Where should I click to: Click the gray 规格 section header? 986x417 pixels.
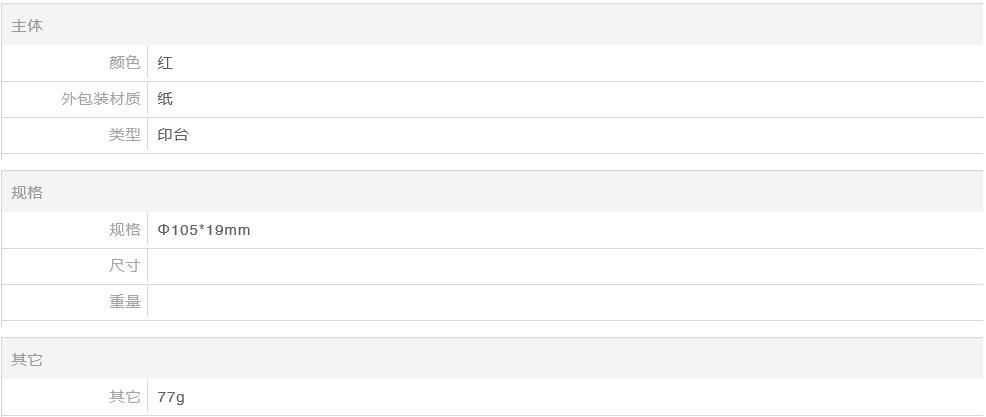pyautogui.click(x=27, y=193)
